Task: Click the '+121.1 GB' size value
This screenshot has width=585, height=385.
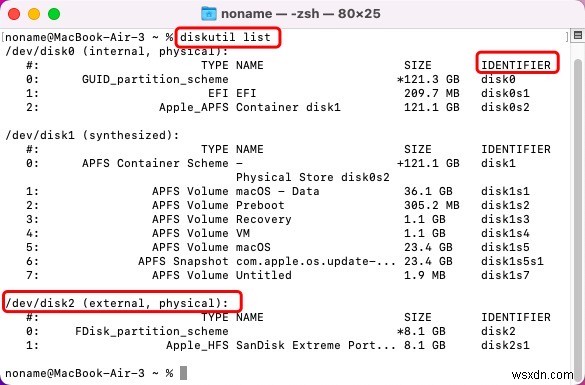Action: pos(428,163)
